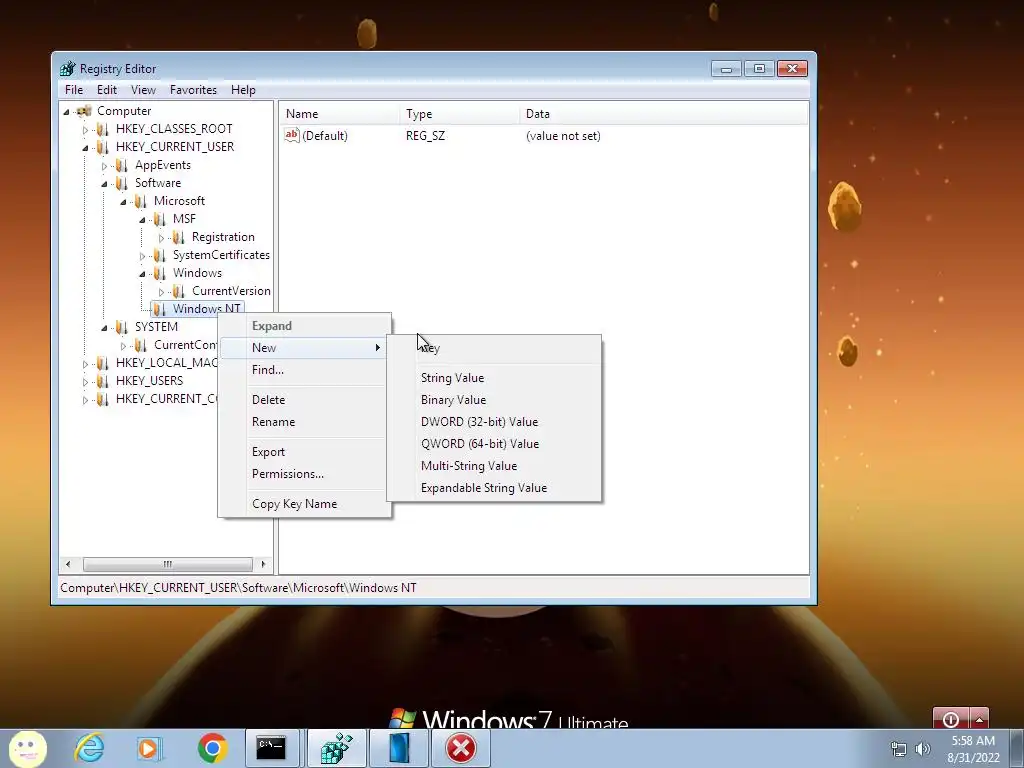
Task: Click the red X taskbar icon
Action: point(461,748)
